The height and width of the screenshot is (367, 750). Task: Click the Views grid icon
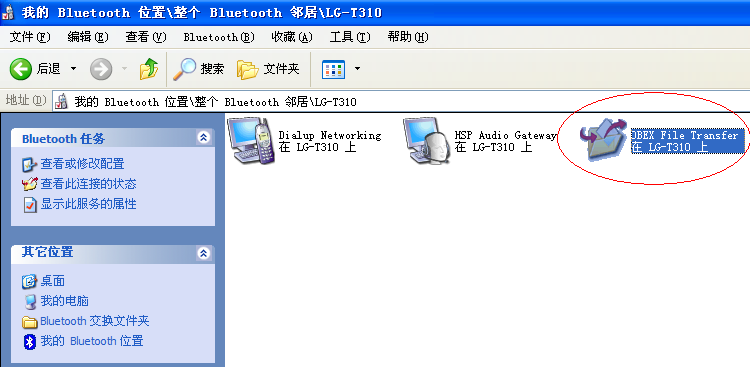(x=334, y=70)
